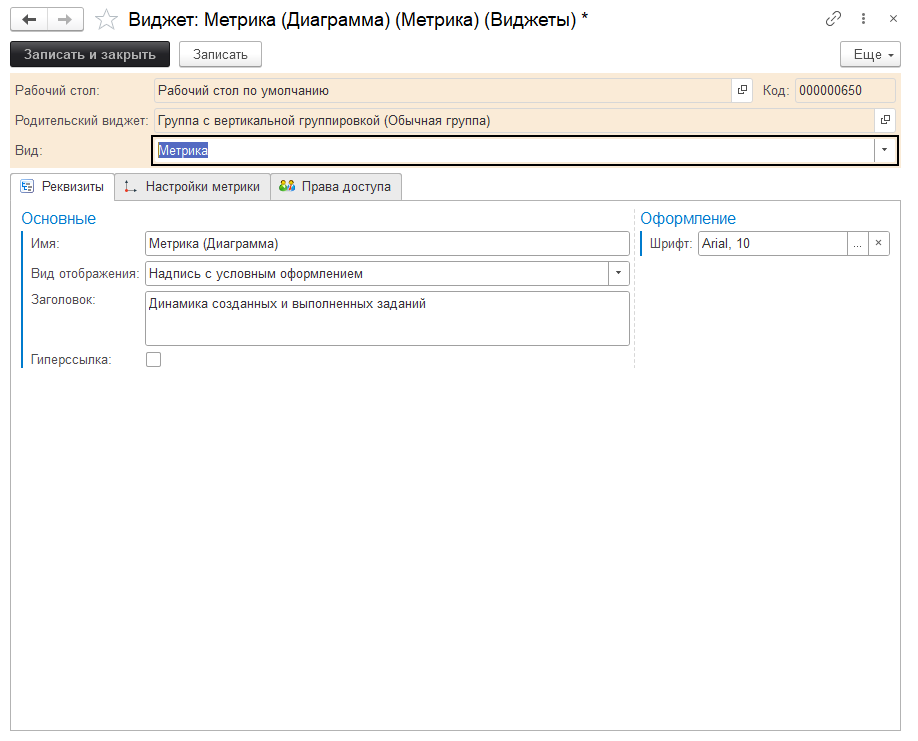Add widget to favorites with star icon
The height and width of the screenshot is (741, 918).
105,19
